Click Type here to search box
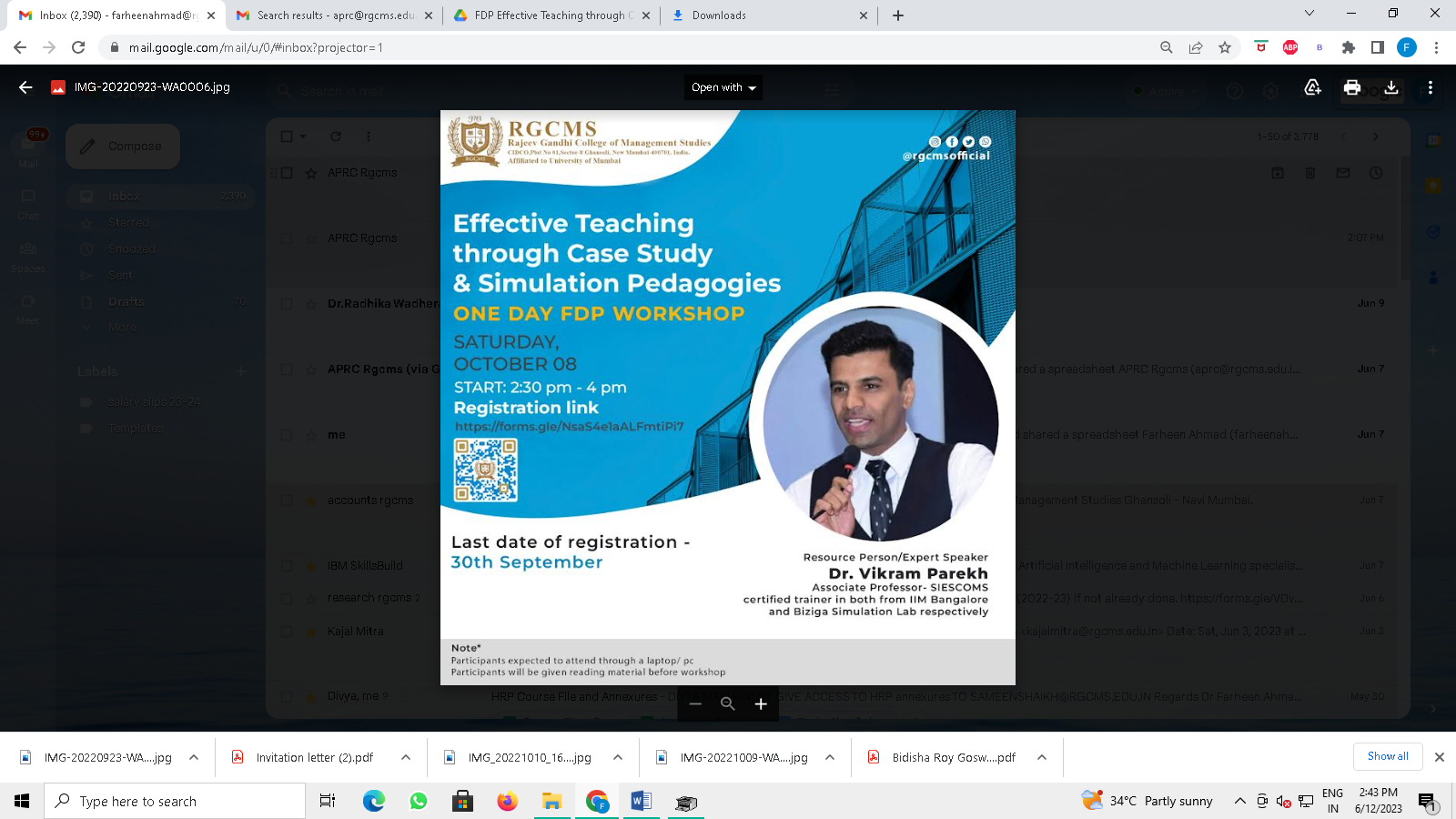Image resolution: width=1456 pixels, height=819 pixels. pyautogui.click(x=175, y=801)
